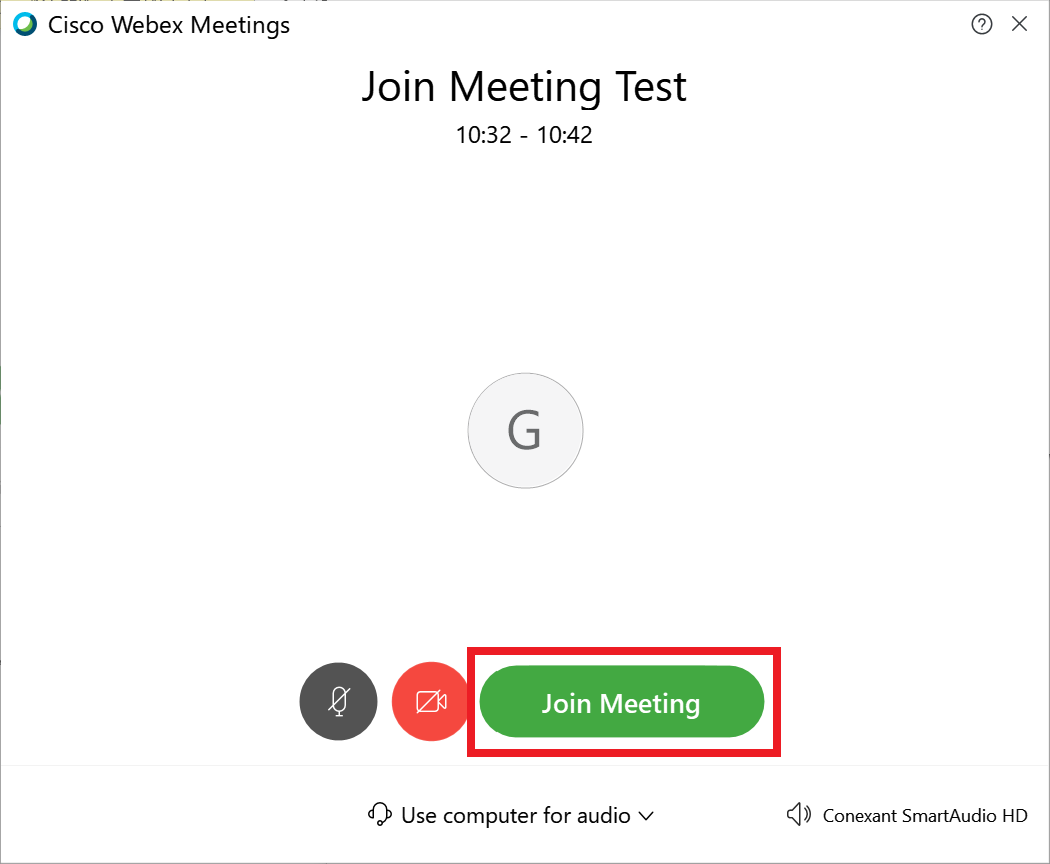Screen dimensions: 1050x864
Task: Open Cisco Webex Meetings title bar menu
Action: point(168,24)
